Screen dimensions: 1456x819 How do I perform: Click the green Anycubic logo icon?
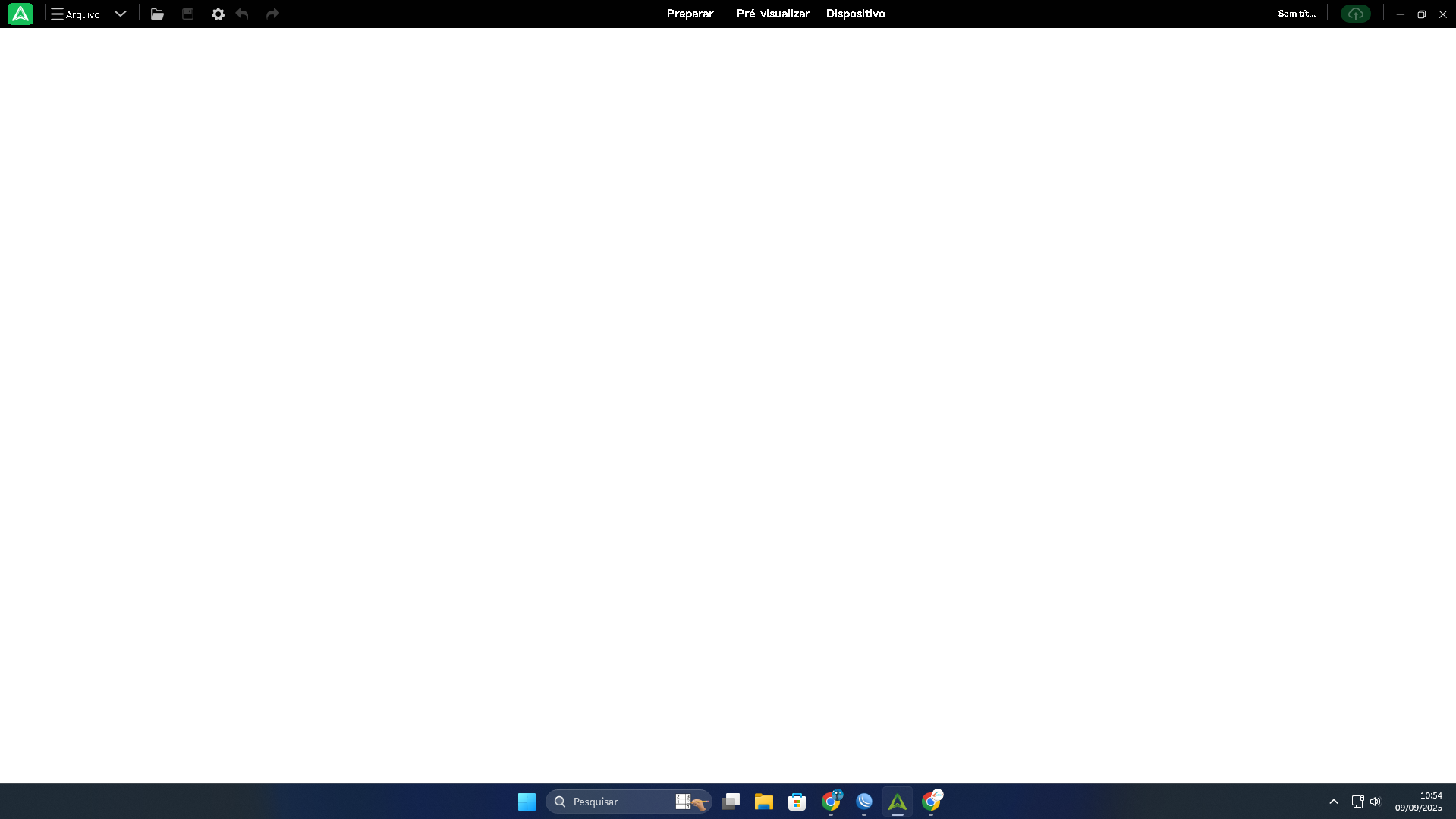point(20,14)
